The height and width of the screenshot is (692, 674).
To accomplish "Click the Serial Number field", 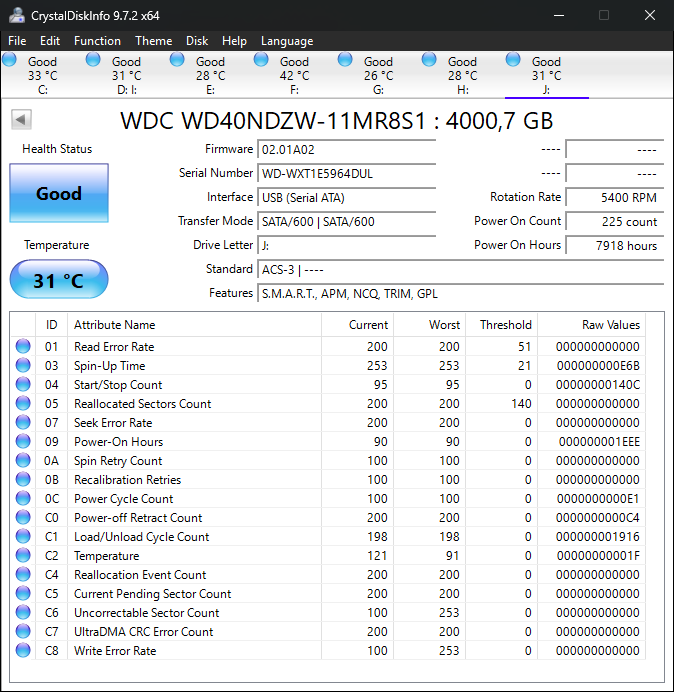I will (x=346, y=173).
